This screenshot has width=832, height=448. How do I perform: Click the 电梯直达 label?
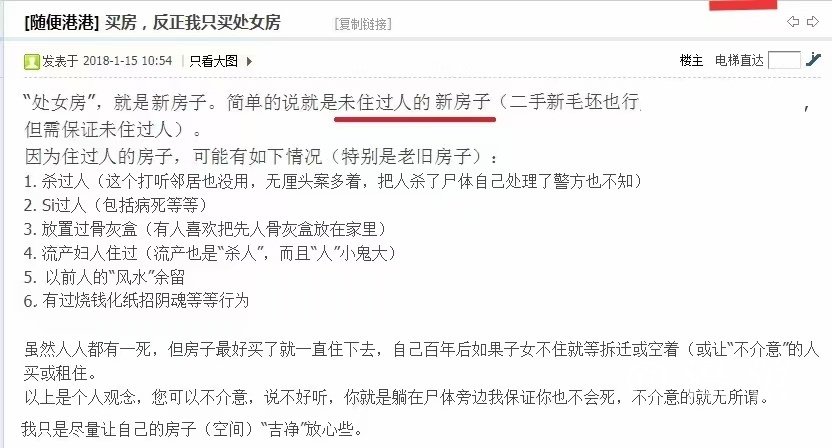click(x=739, y=61)
